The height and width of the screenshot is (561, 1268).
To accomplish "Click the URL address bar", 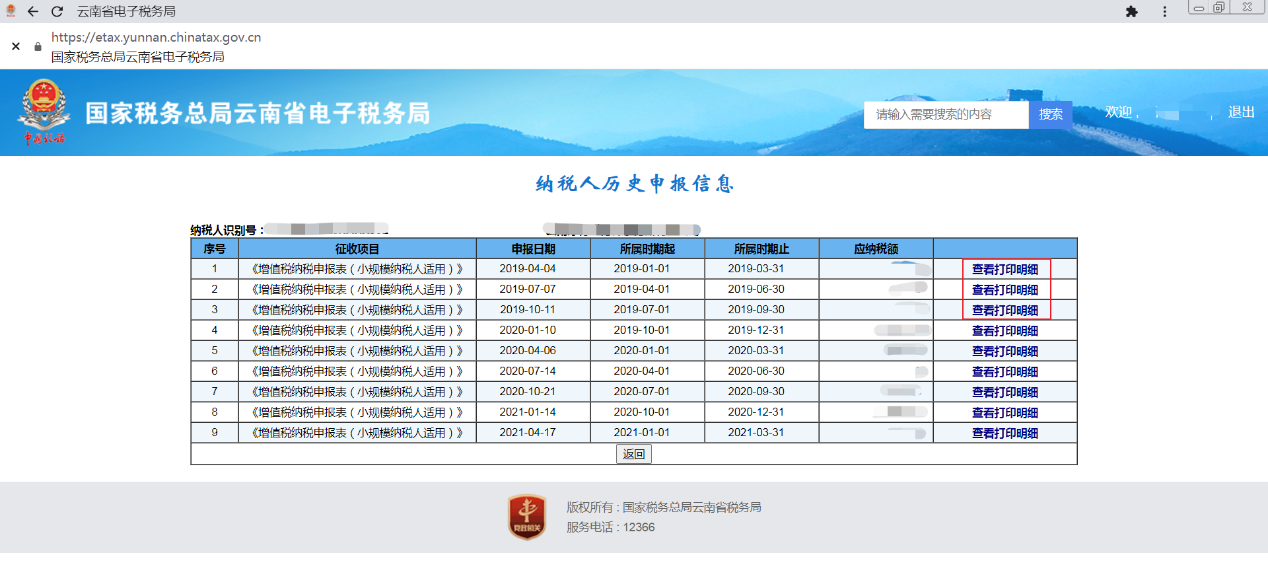I will [155, 38].
